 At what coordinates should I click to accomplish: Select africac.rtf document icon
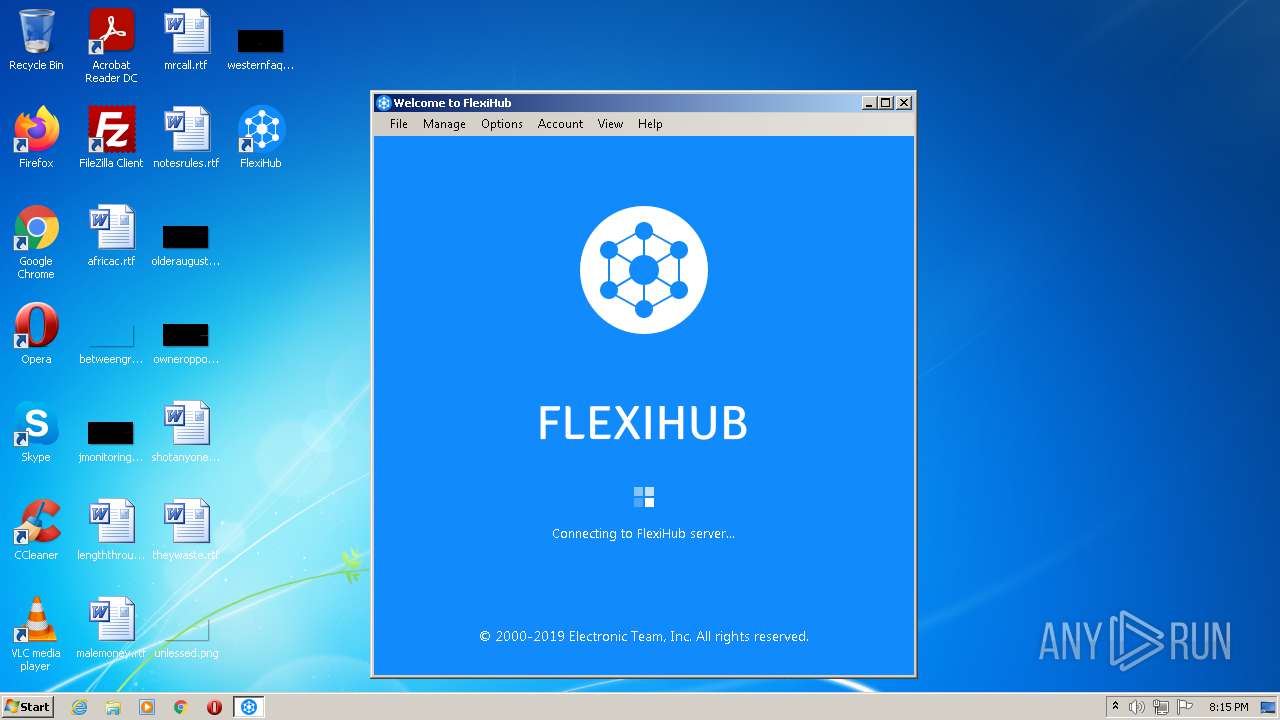[x=111, y=236]
